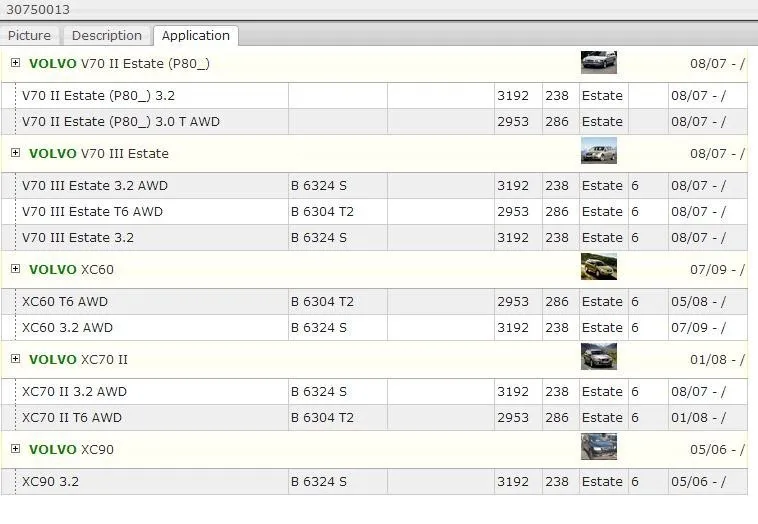Open the XC60 car thumbnail

599,266
